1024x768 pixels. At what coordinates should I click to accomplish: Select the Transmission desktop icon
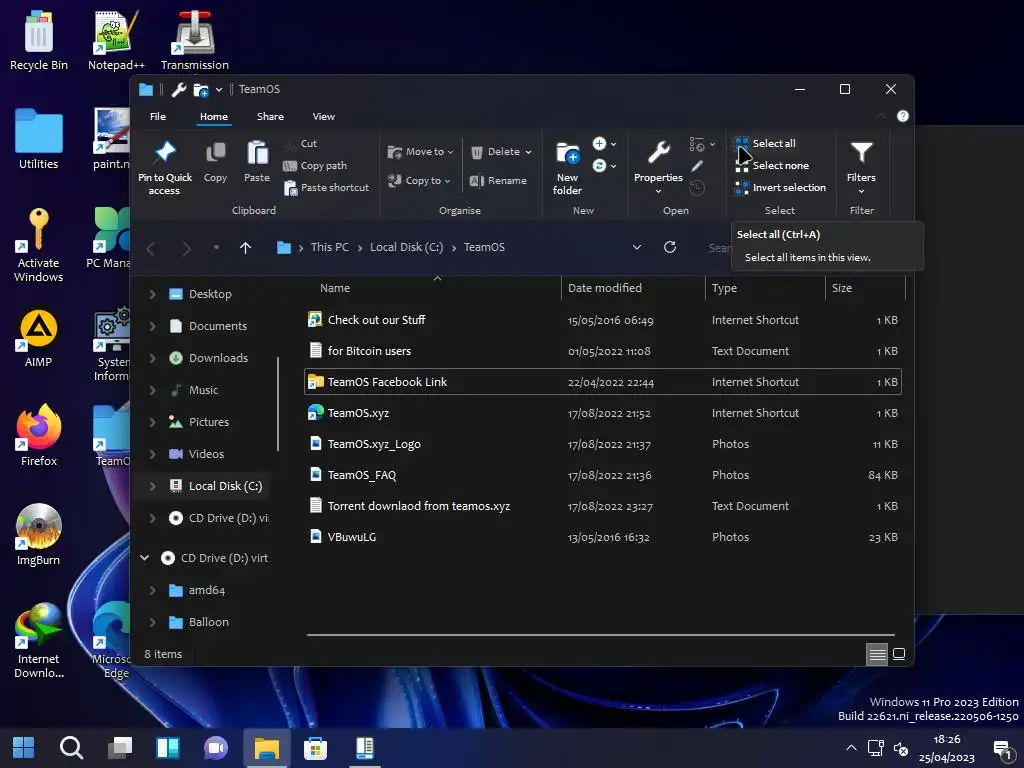[195, 39]
